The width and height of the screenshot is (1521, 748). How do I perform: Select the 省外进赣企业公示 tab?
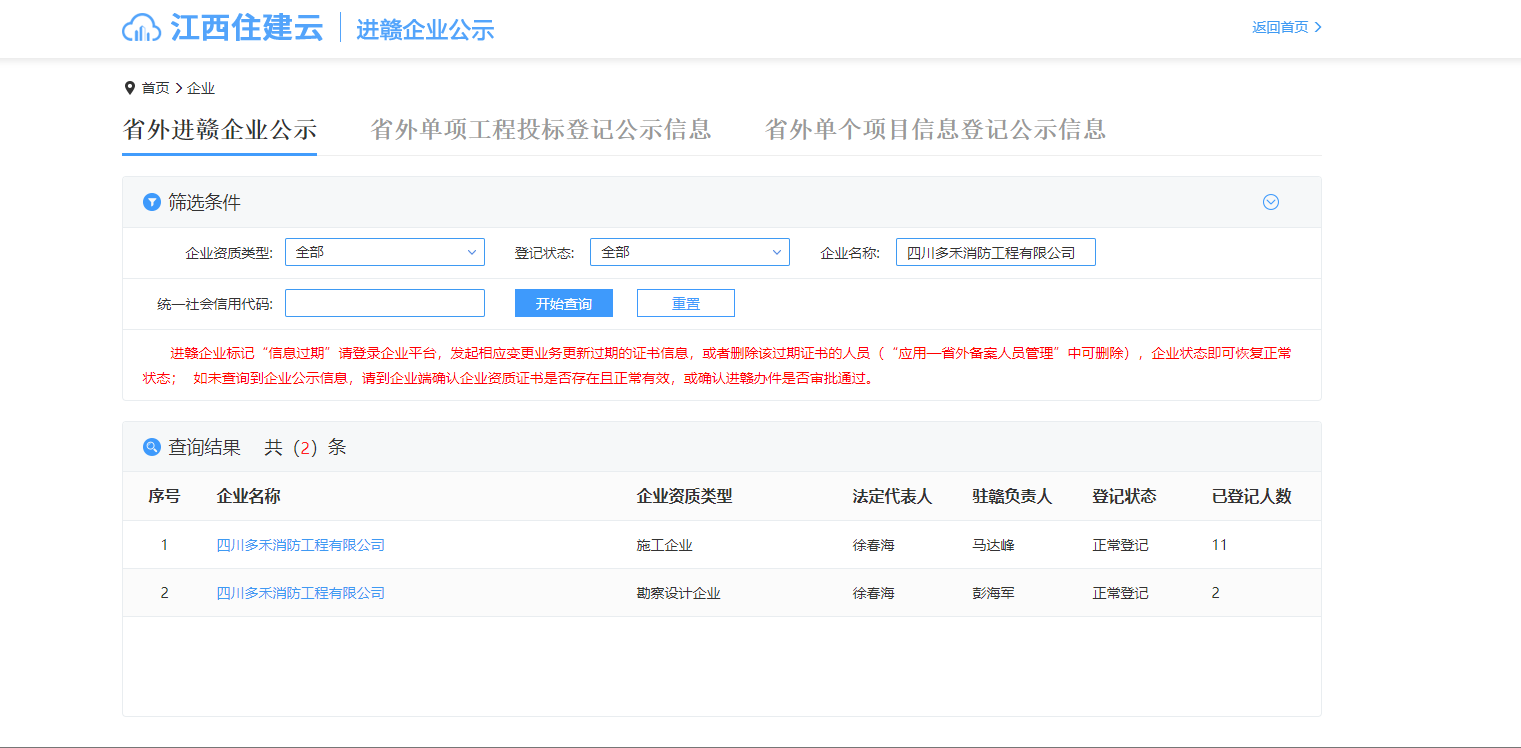[219, 130]
